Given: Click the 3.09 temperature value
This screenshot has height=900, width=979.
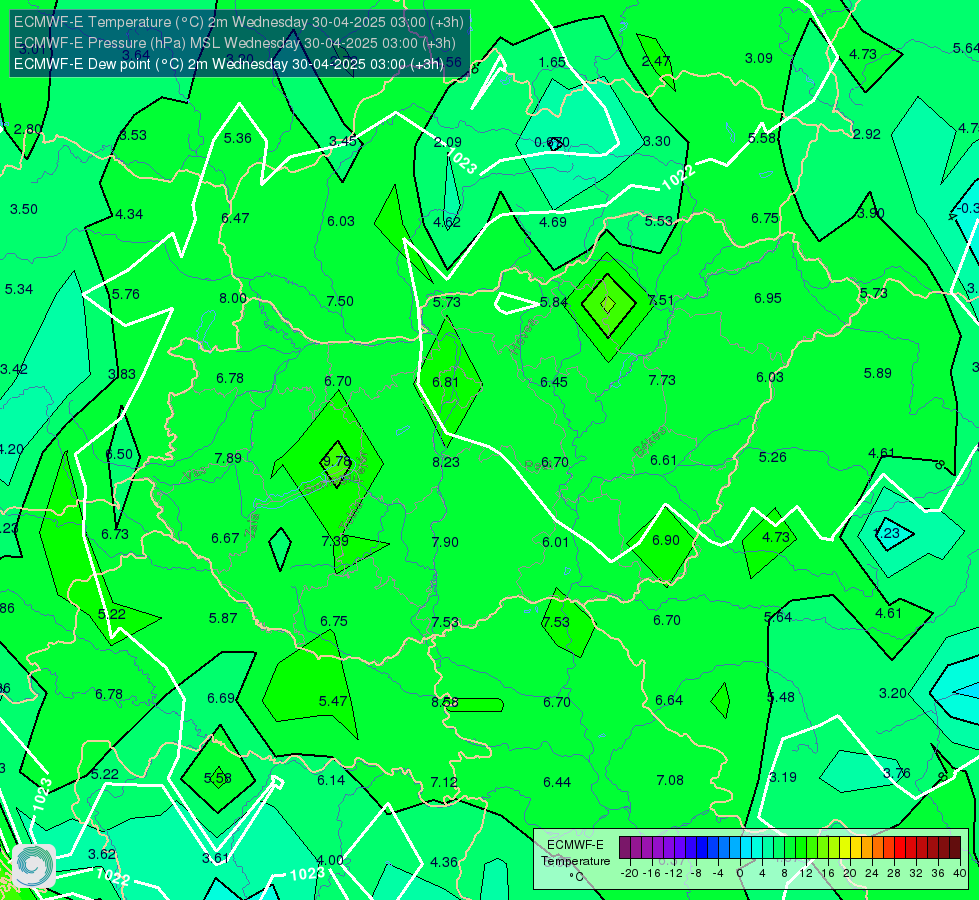Looking at the screenshot, I should tap(759, 59).
